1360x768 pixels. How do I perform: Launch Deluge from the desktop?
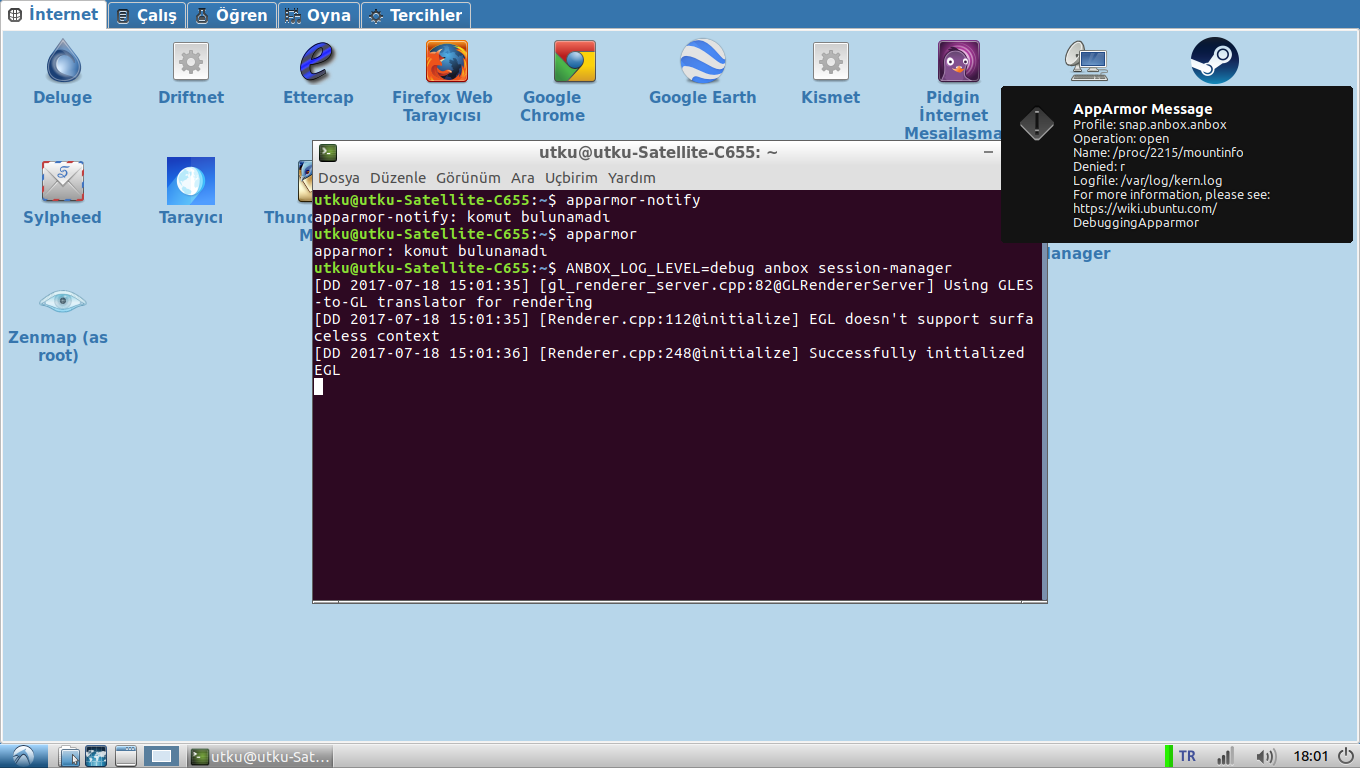pyautogui.click(x=62, y=62)
